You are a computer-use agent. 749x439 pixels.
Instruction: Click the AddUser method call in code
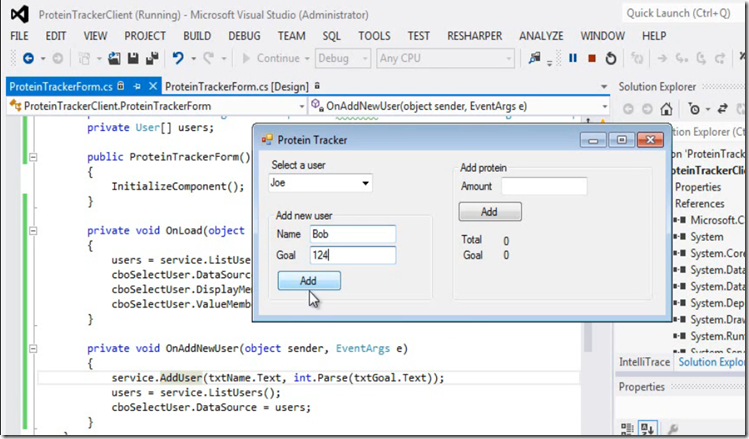tap(181, 378)
